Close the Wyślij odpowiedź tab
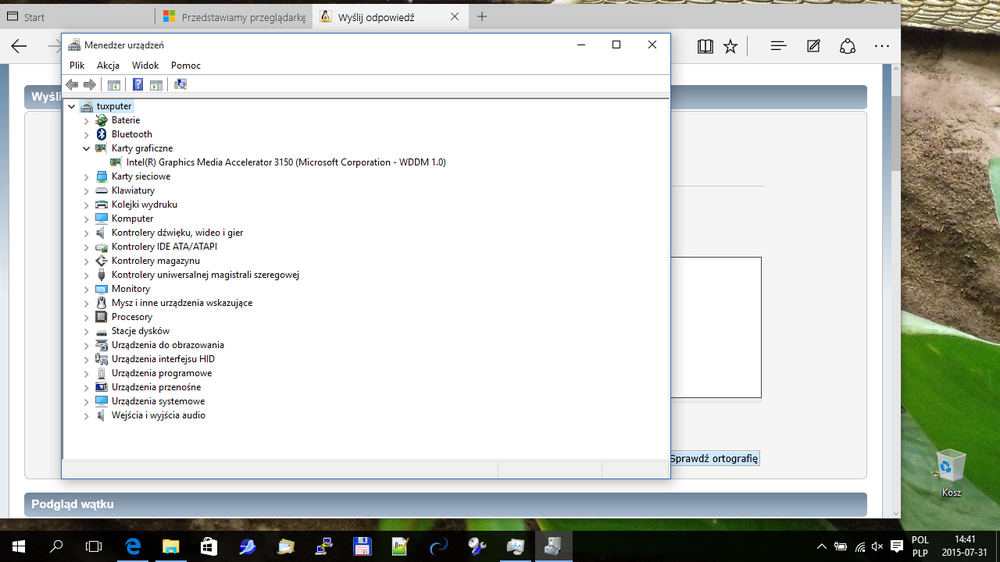 tap(454, 17)
